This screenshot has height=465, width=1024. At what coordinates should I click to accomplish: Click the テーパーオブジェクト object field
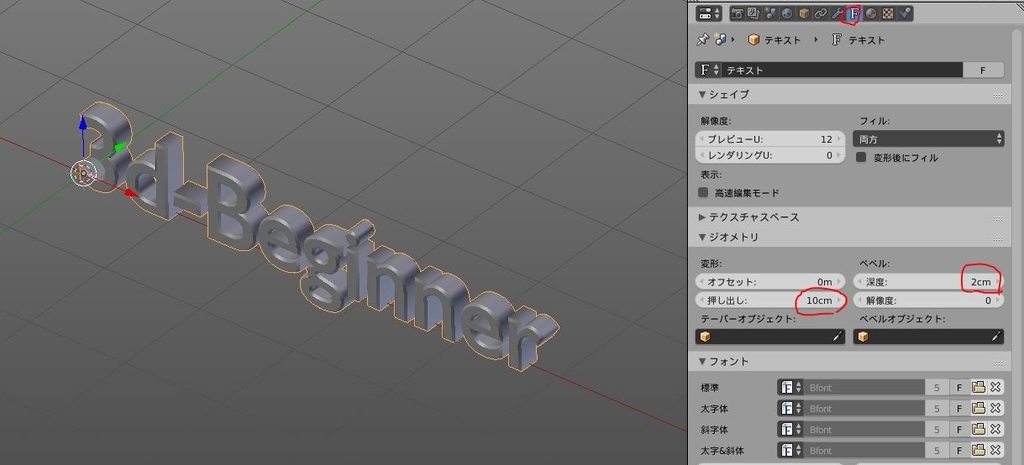(x=770, y=336)
